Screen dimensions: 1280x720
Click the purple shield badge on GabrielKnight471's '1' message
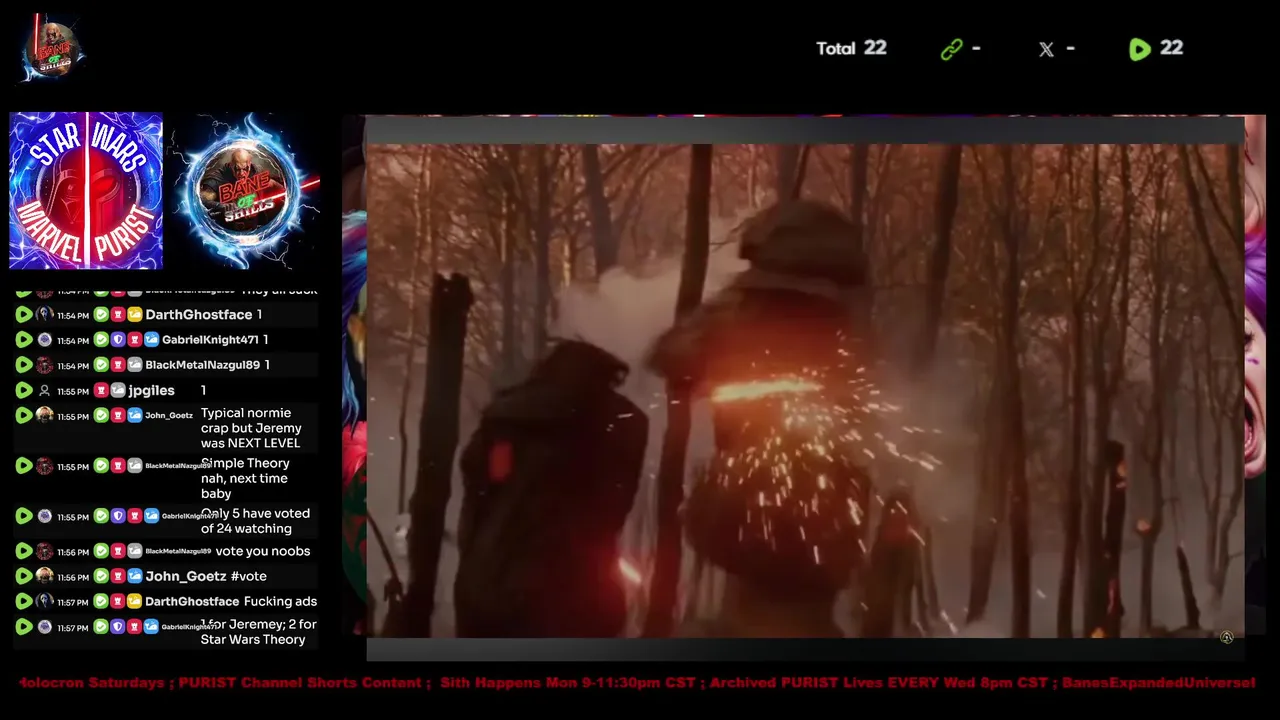tap(118, 340)
